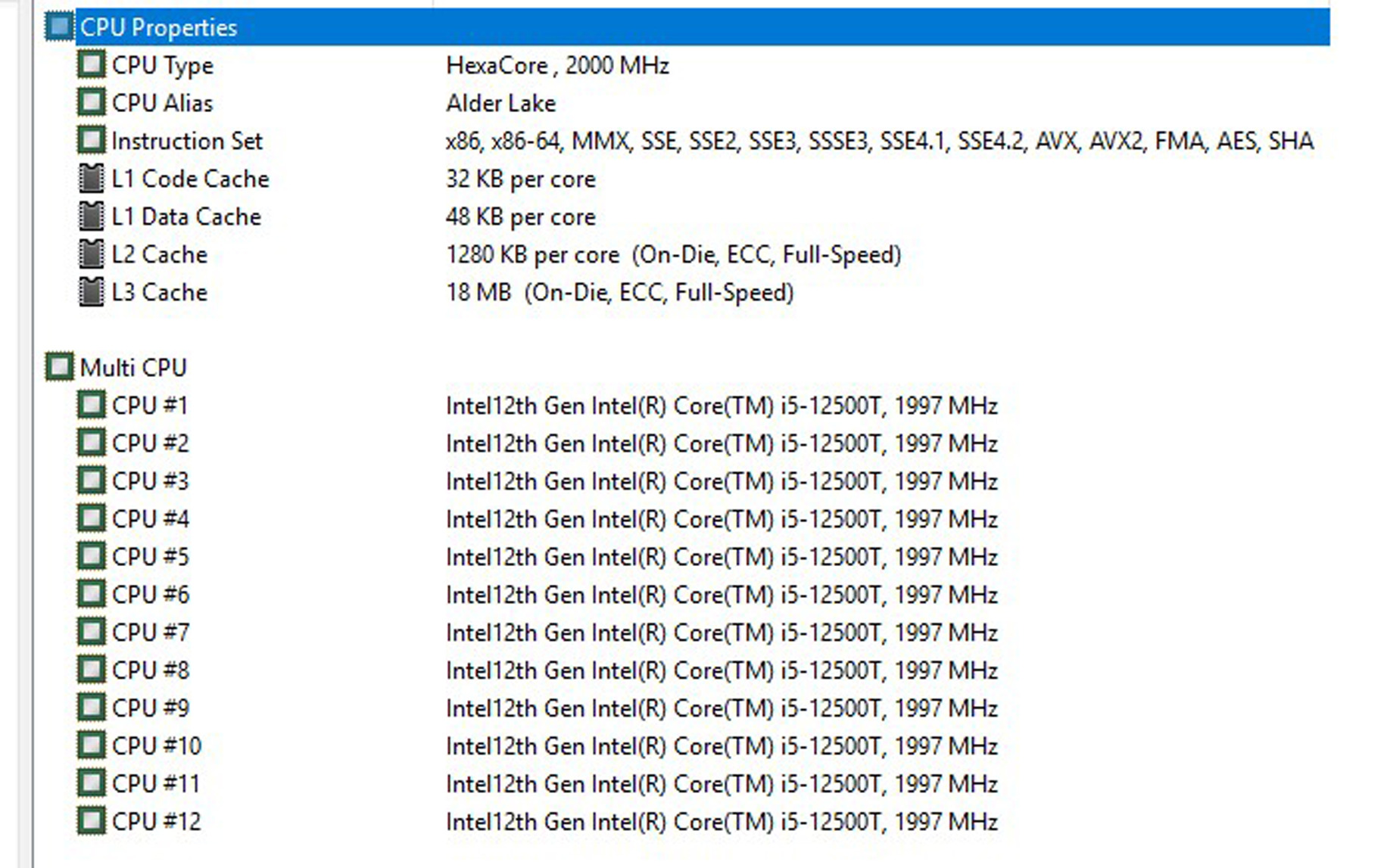Select the CPU #2 label
The image size is (1384, 868).
pos(150,443)
